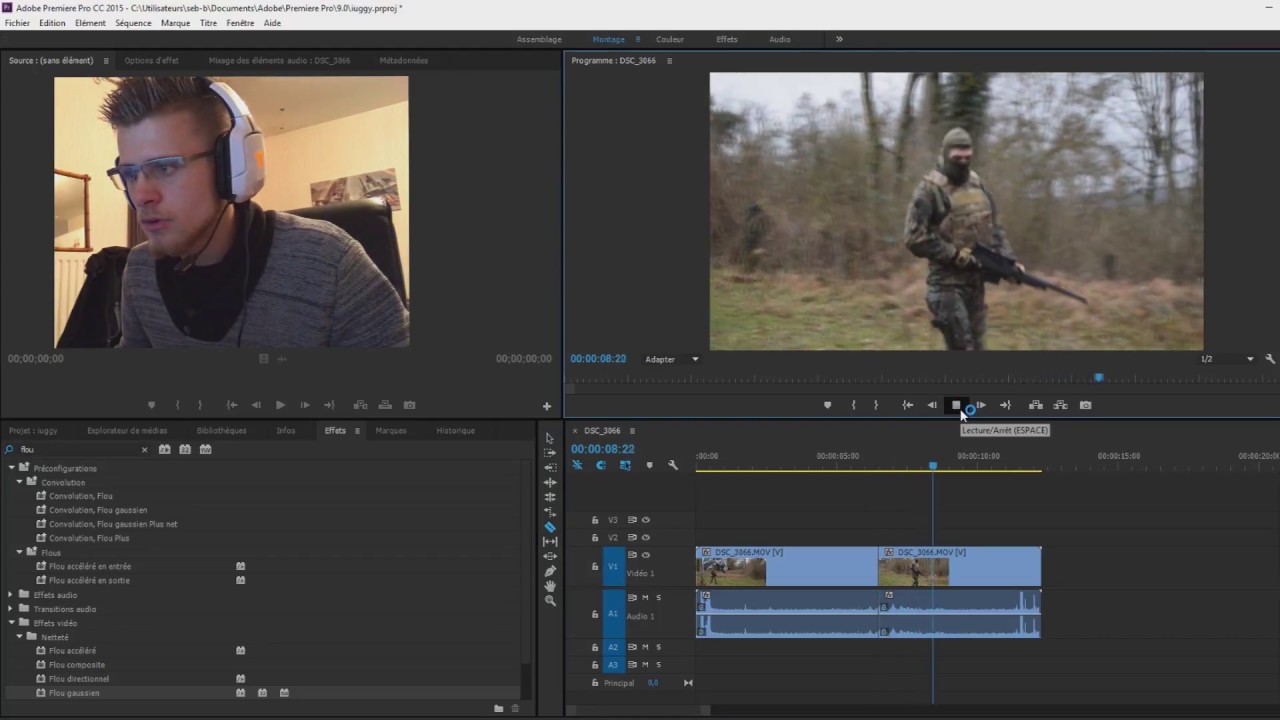1280x720 pixels.
Task: Collapse the Effets vidéo folder
Action: click(x=12, y=622)
